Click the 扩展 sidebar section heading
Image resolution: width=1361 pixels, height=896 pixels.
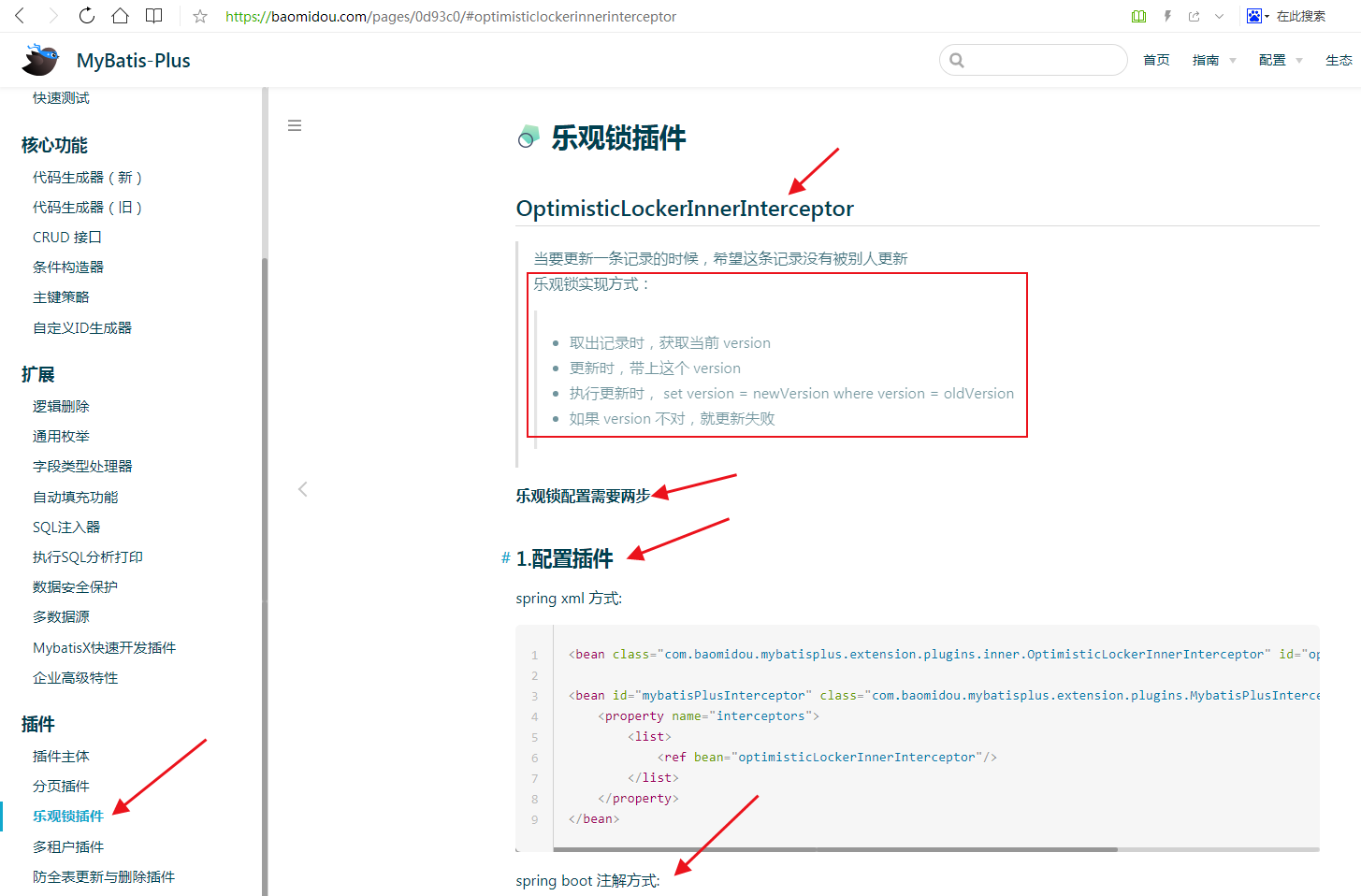click(38, 374)
